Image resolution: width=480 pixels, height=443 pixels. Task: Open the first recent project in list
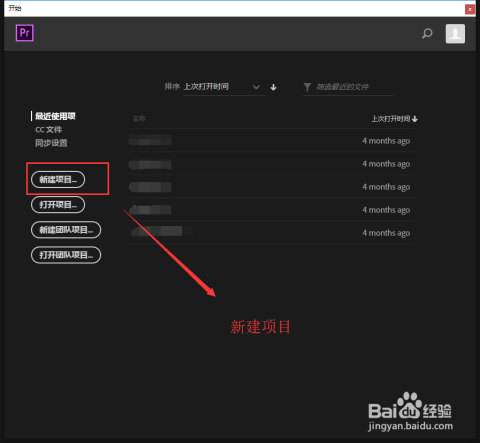point(271,140)
